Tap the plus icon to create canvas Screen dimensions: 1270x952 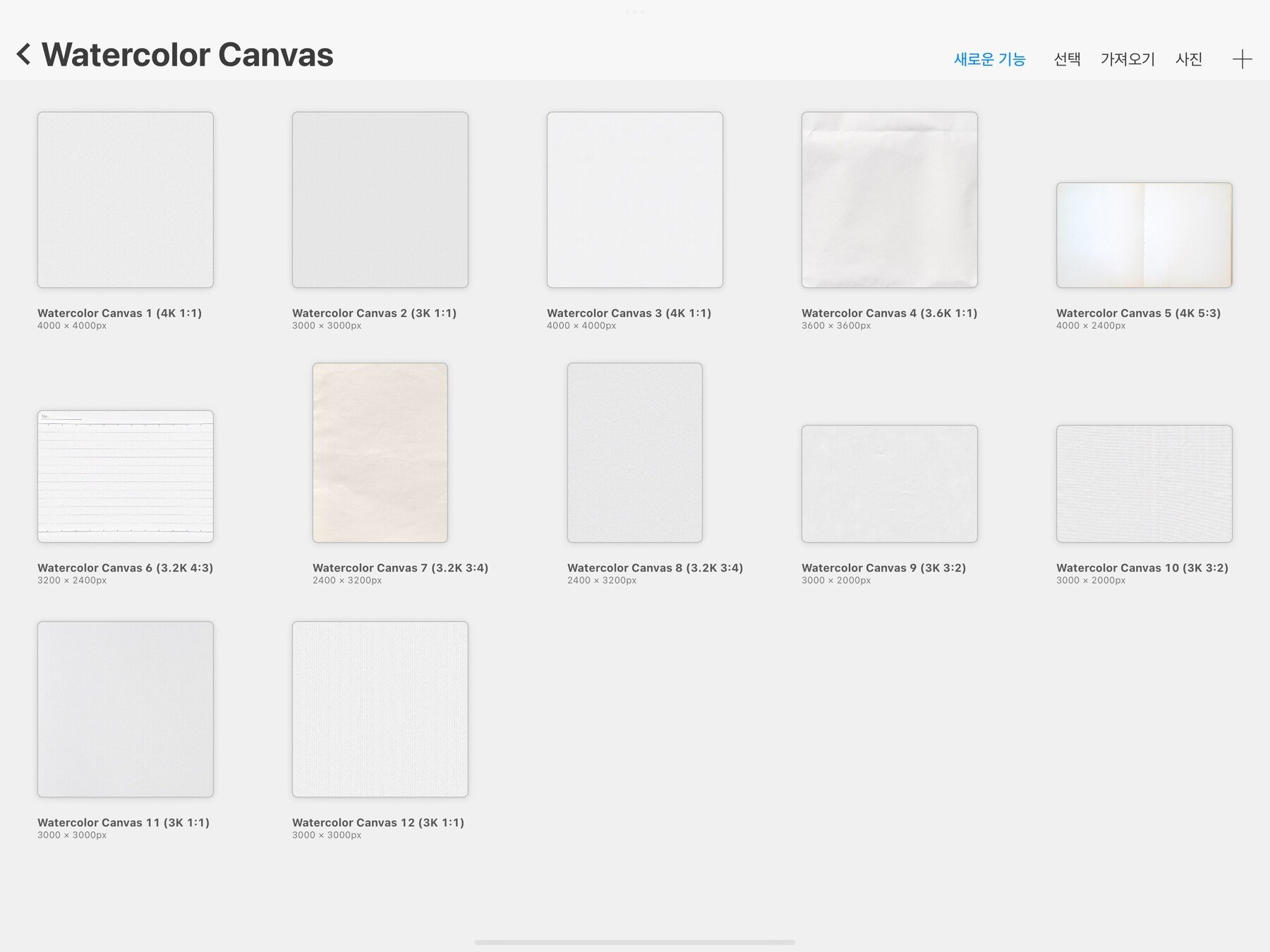1242,59
